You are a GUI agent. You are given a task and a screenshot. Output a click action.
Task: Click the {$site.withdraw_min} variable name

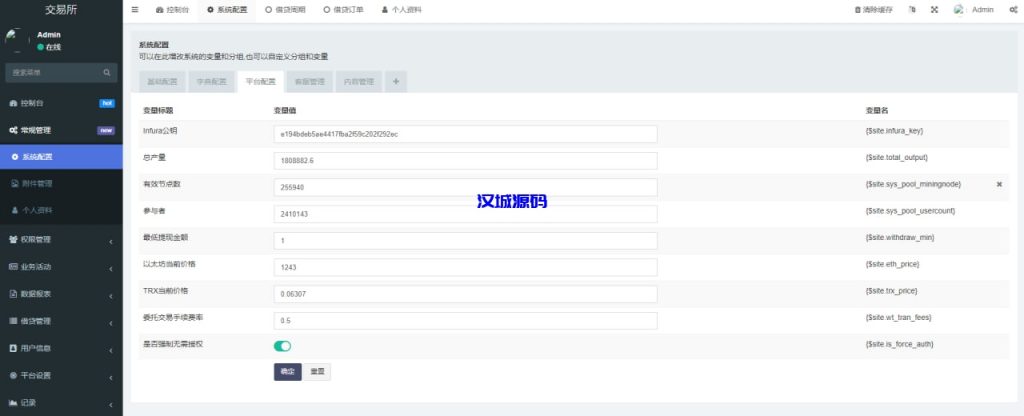coord(900,238)
